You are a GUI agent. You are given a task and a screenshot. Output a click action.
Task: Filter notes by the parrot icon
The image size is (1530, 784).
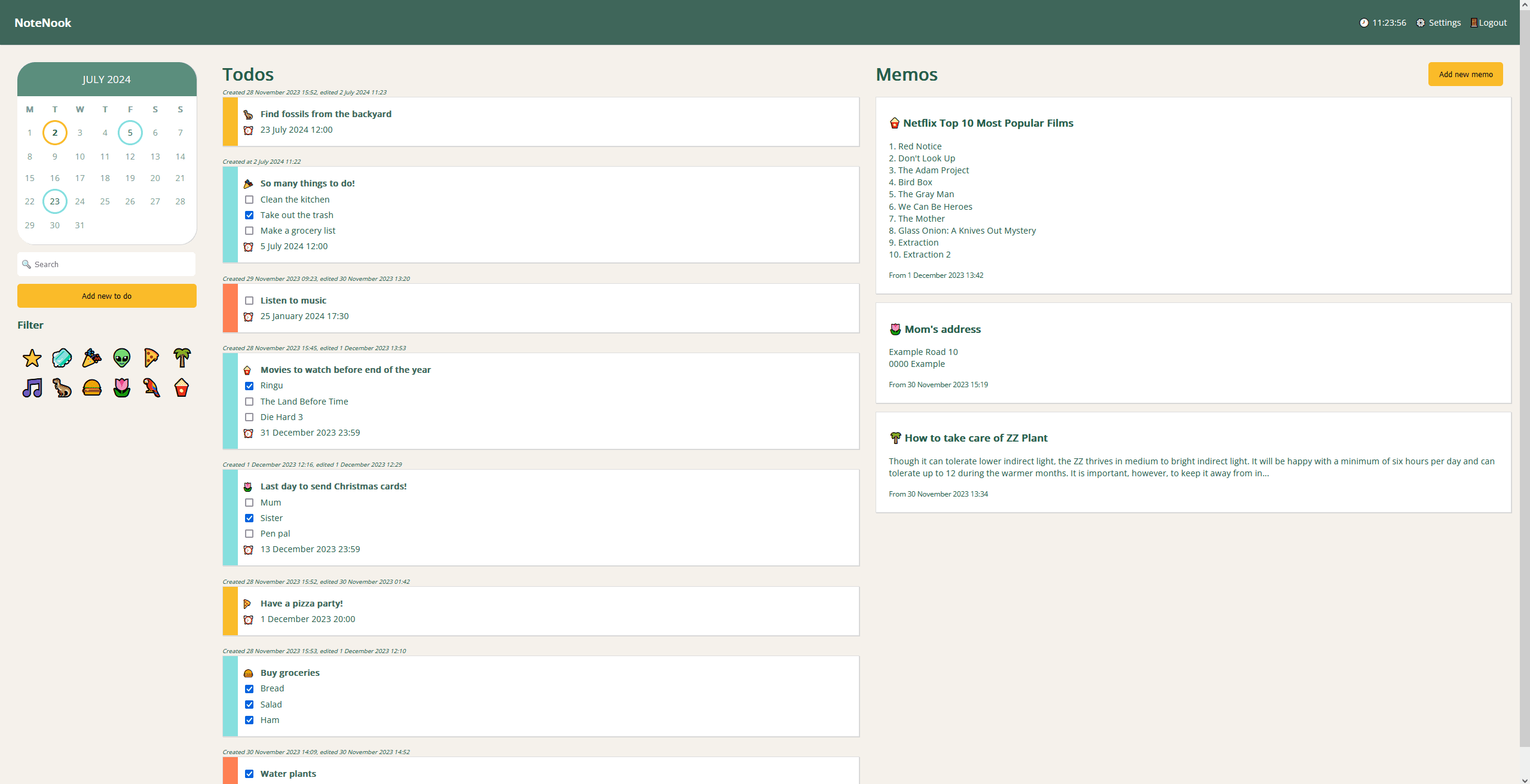[151, 388]
